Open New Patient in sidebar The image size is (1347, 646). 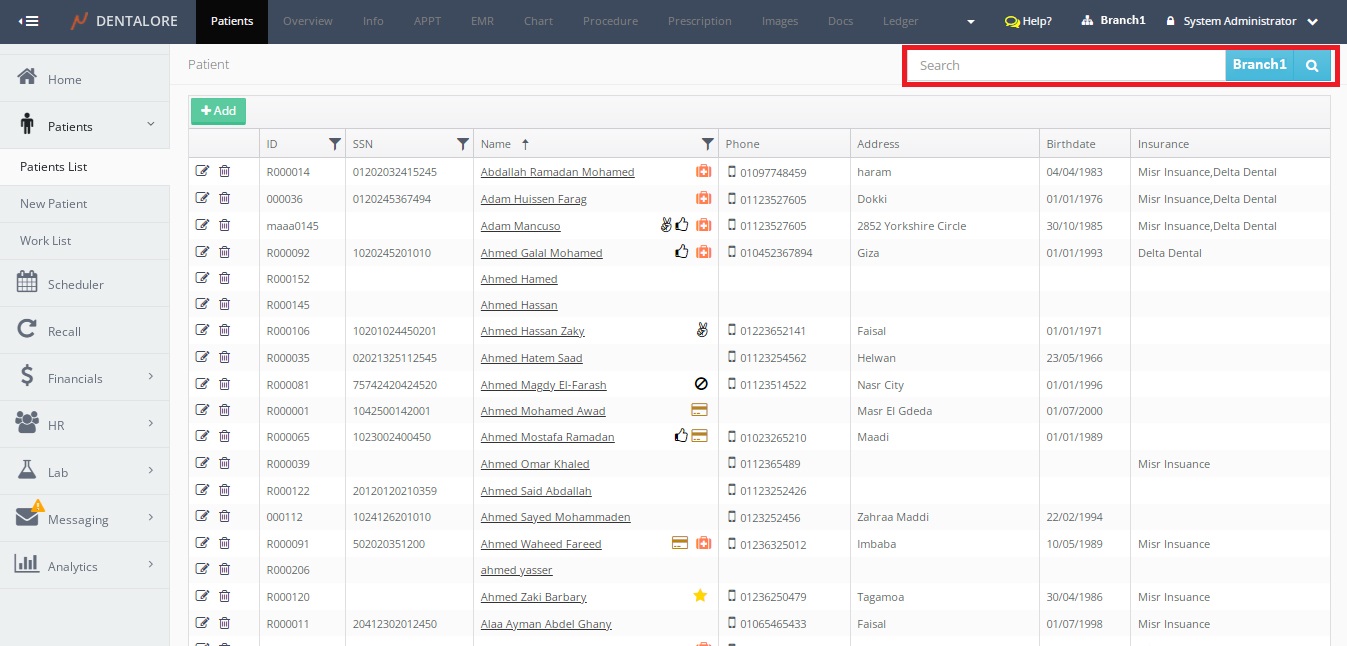pos(54,203)
